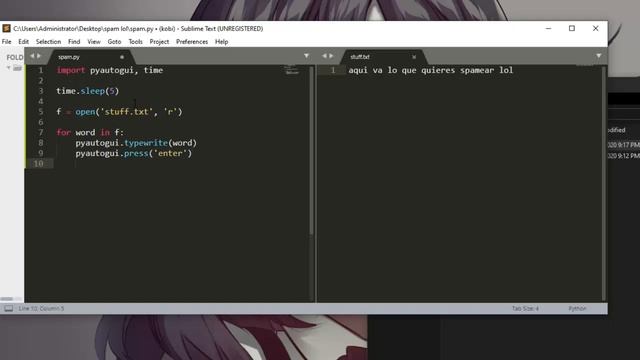Go to previous tab in right pane
Screen dimensions: 640x360
click(x=324, y=56)
